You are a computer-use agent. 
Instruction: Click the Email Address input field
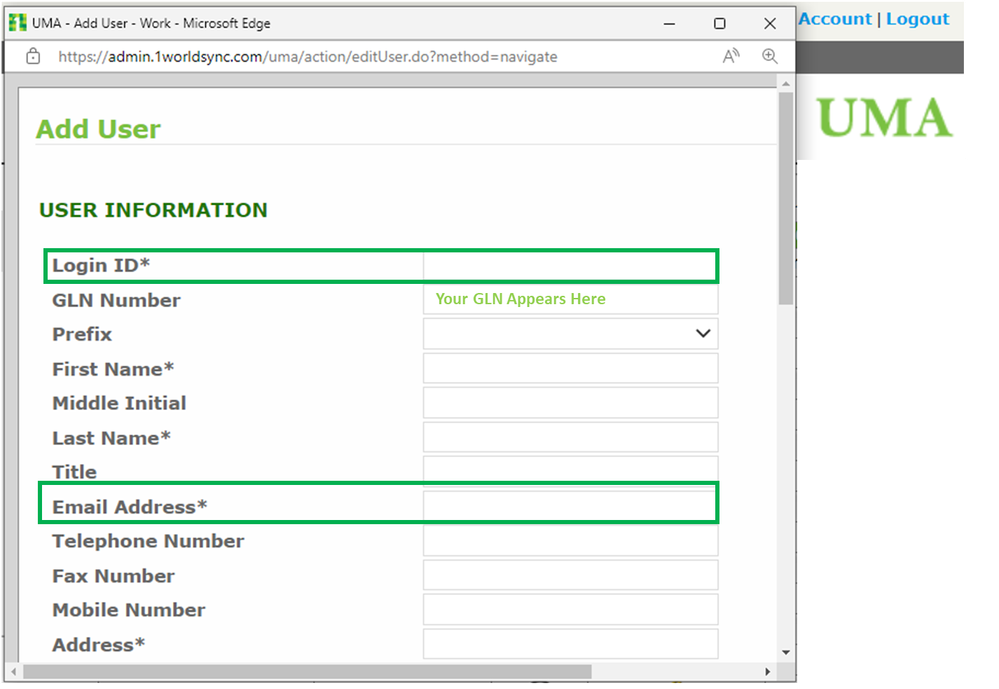point(569,507)
